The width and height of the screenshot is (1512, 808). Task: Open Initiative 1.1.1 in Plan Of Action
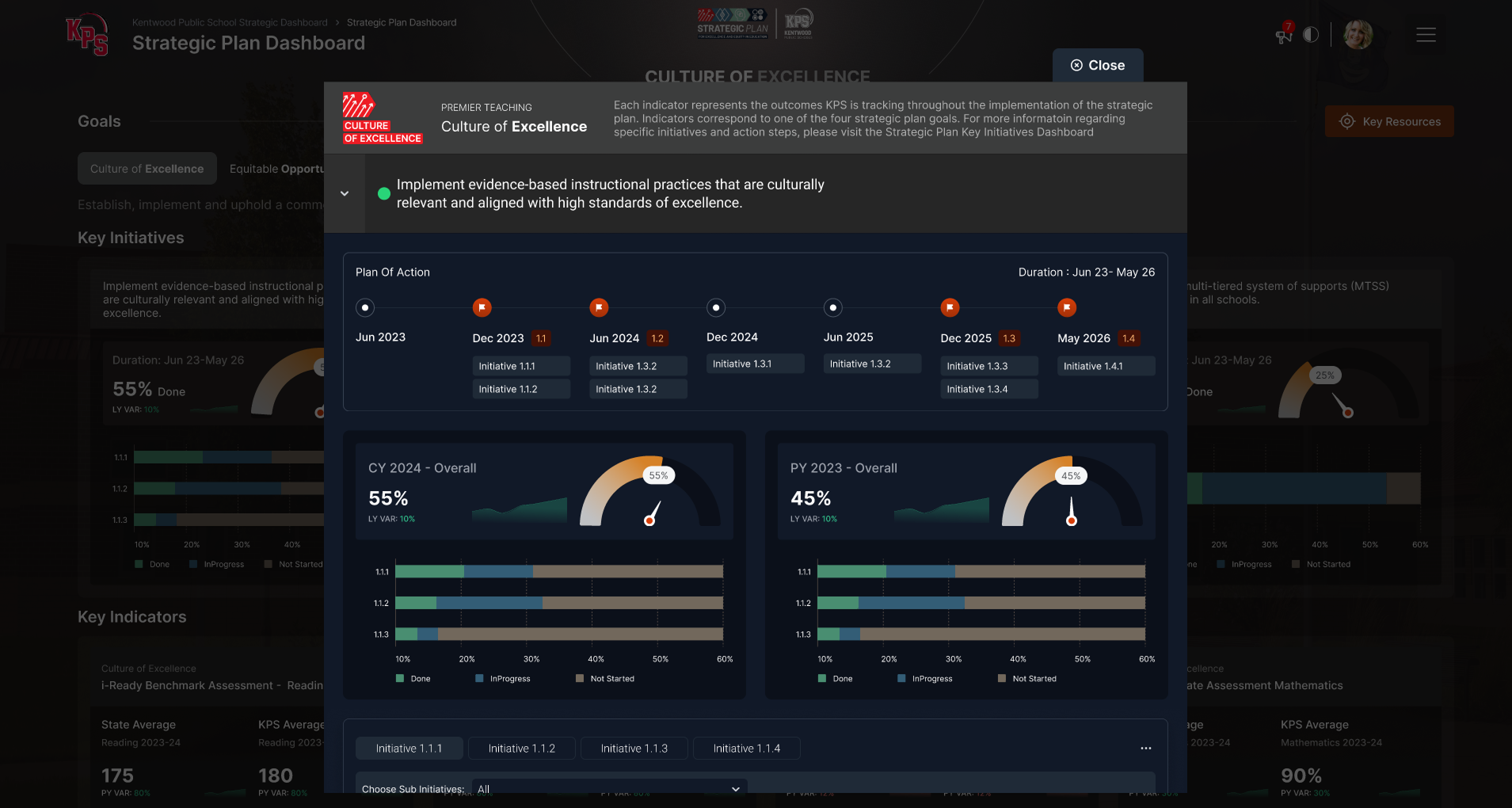[521, 366]
